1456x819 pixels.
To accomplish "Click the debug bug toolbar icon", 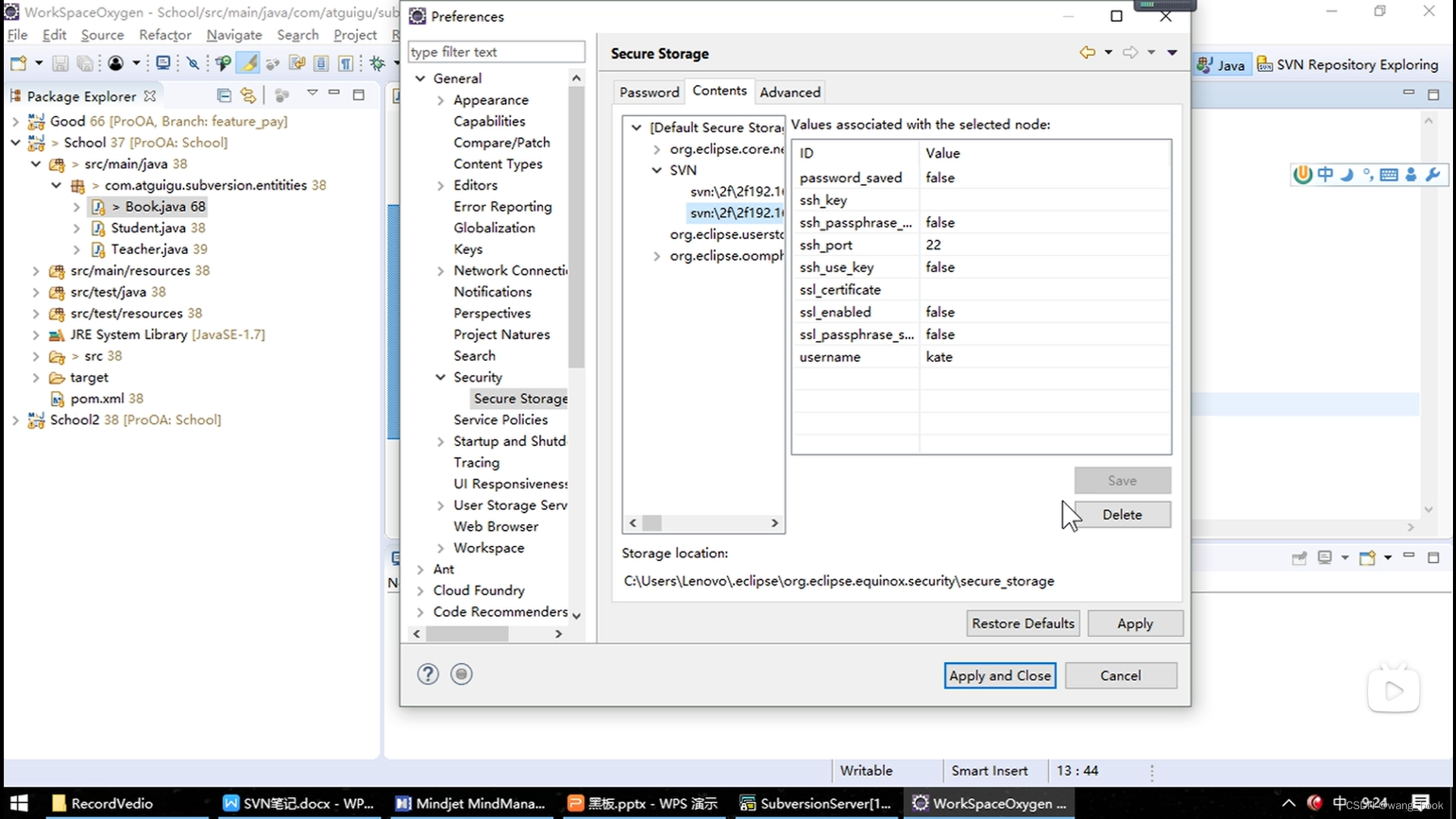I will click(377, 64).
